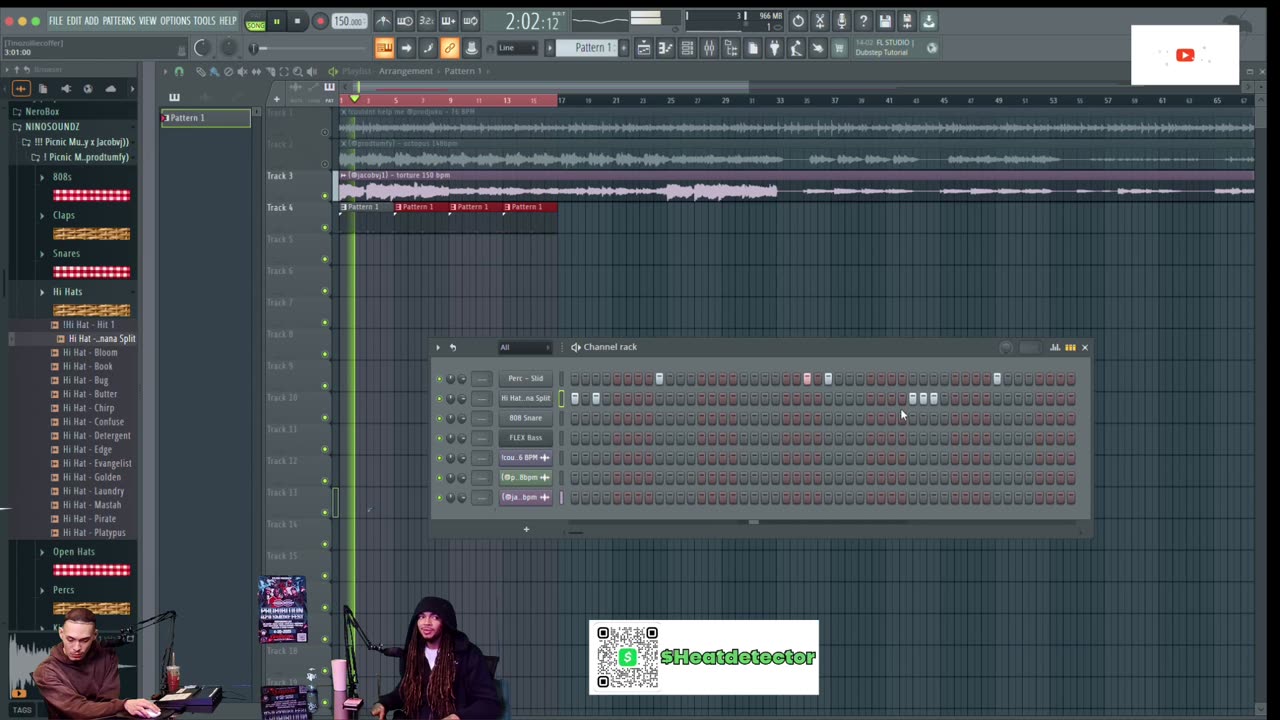This screenshot has width=1280, height=720.
Task: Click the 808 Snare channel button
Action: 525,418
